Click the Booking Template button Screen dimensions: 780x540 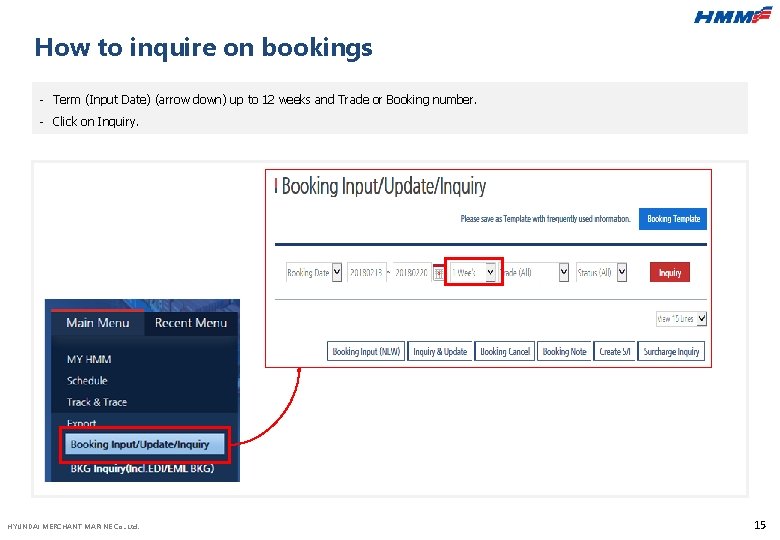[x=673, y=219]
